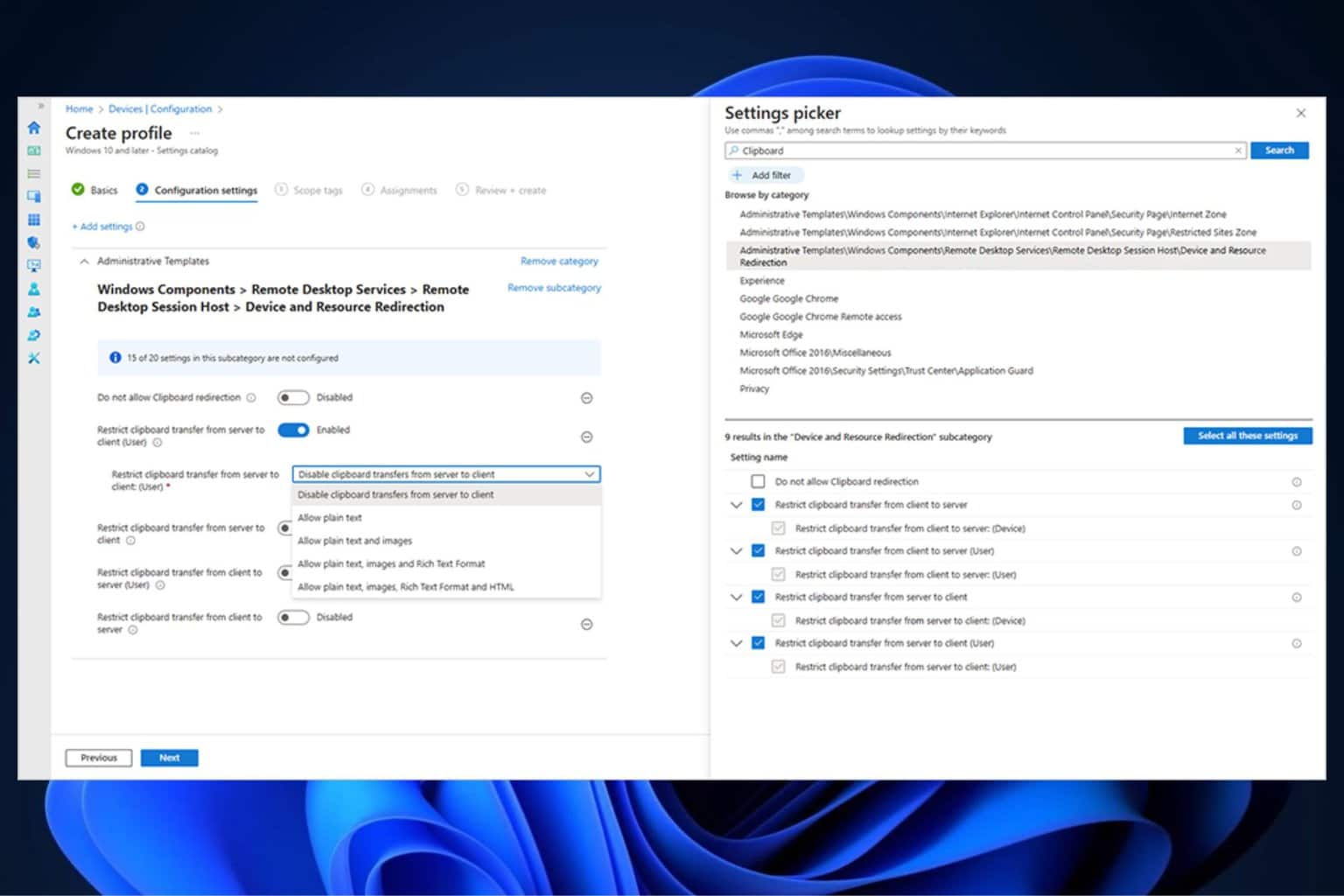Remove the 'Do not allow Clipboard redirection' setting via minus icon
The image size is (1344, 896).
click(586, 398)
